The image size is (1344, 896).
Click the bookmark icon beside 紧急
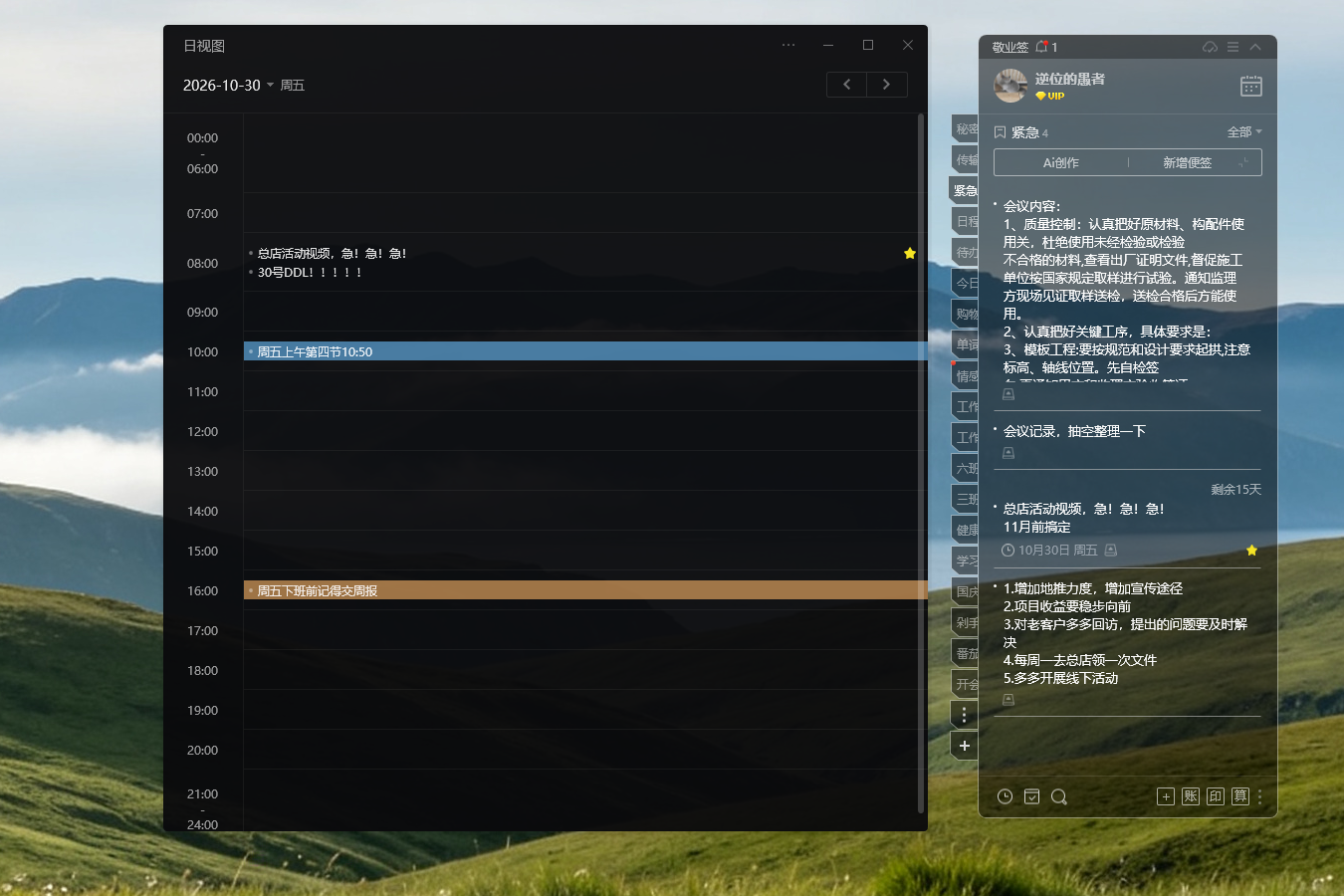1000,131
